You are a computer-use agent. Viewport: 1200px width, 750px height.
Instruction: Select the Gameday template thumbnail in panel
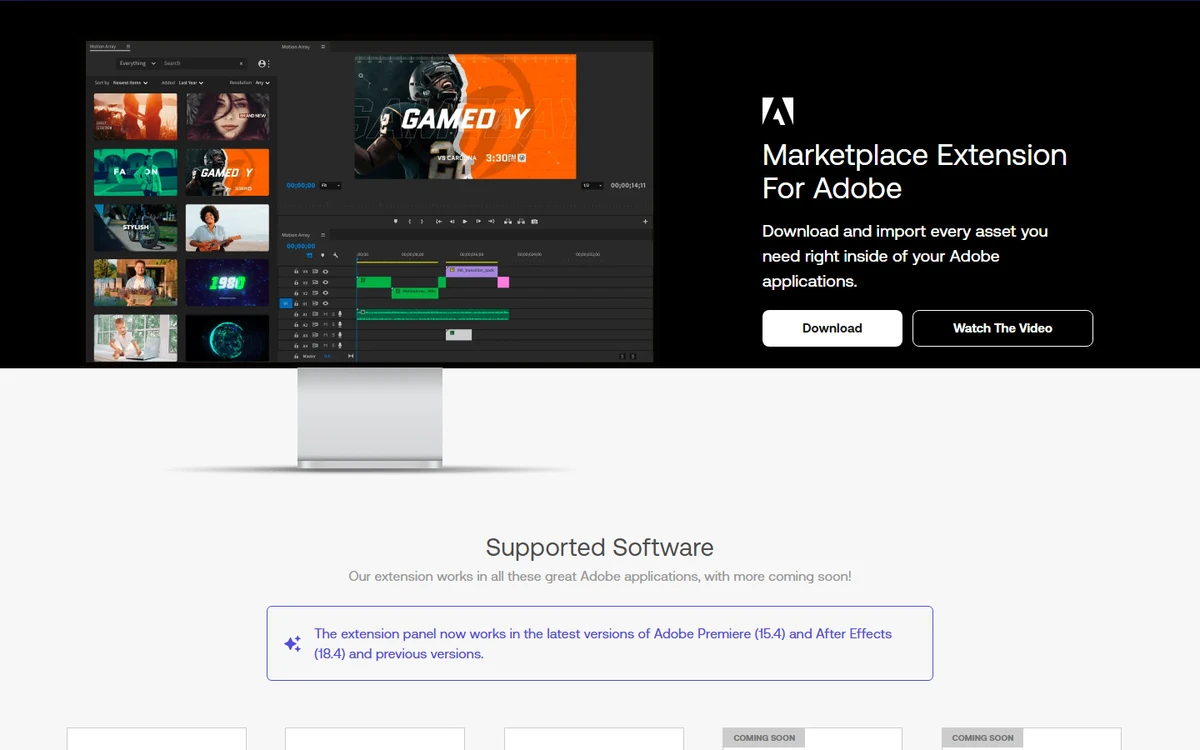(x=227, y=172)
